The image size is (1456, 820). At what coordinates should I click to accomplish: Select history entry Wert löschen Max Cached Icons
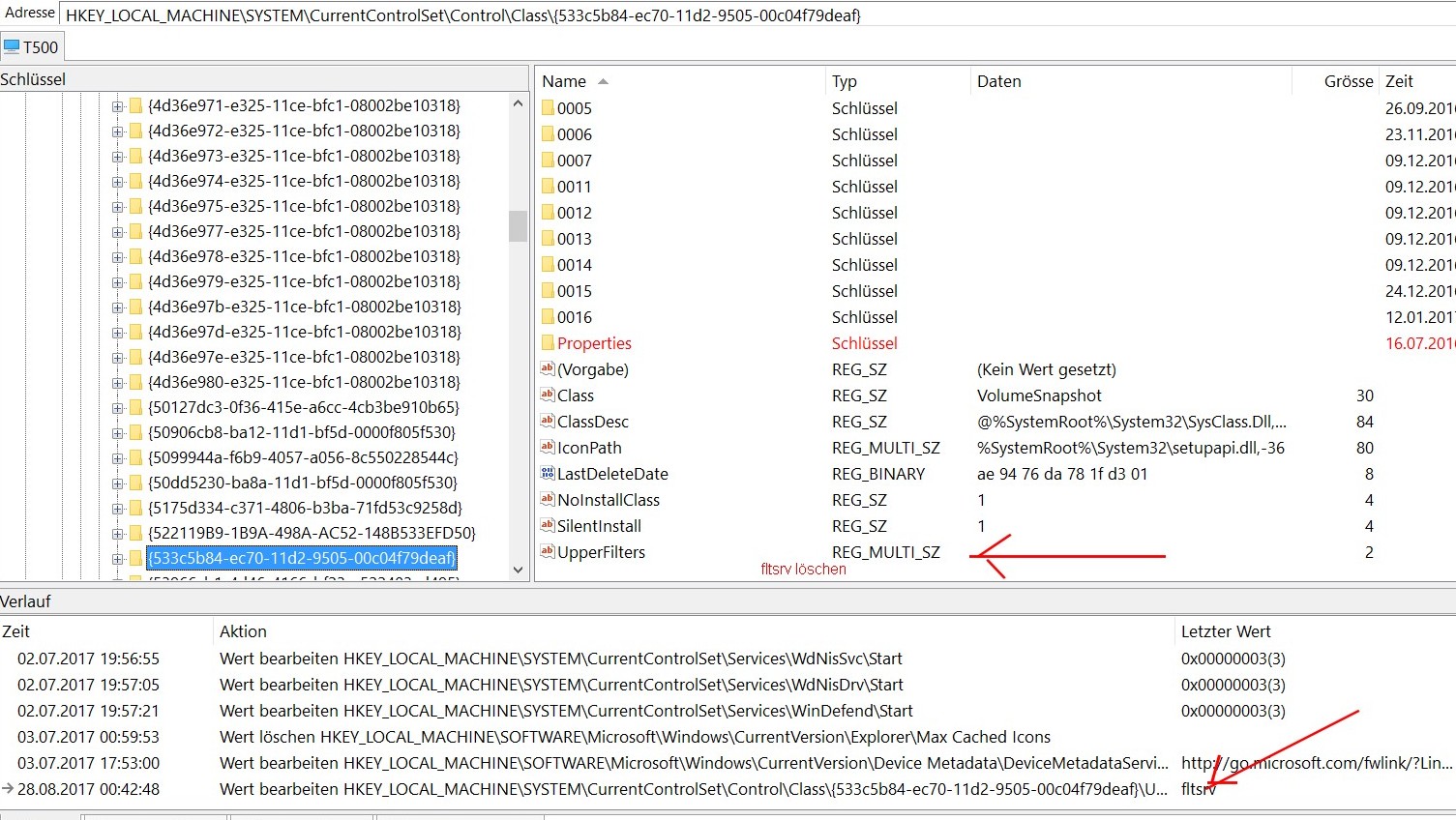[728, 737]
